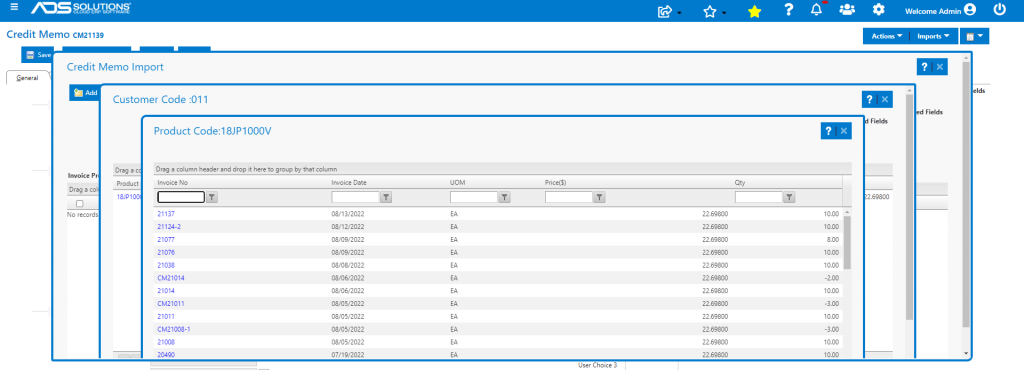Click the 08/13/2022 invoice date cell
The height and width of the screenshot is (370, 1024).
(347, 213)
